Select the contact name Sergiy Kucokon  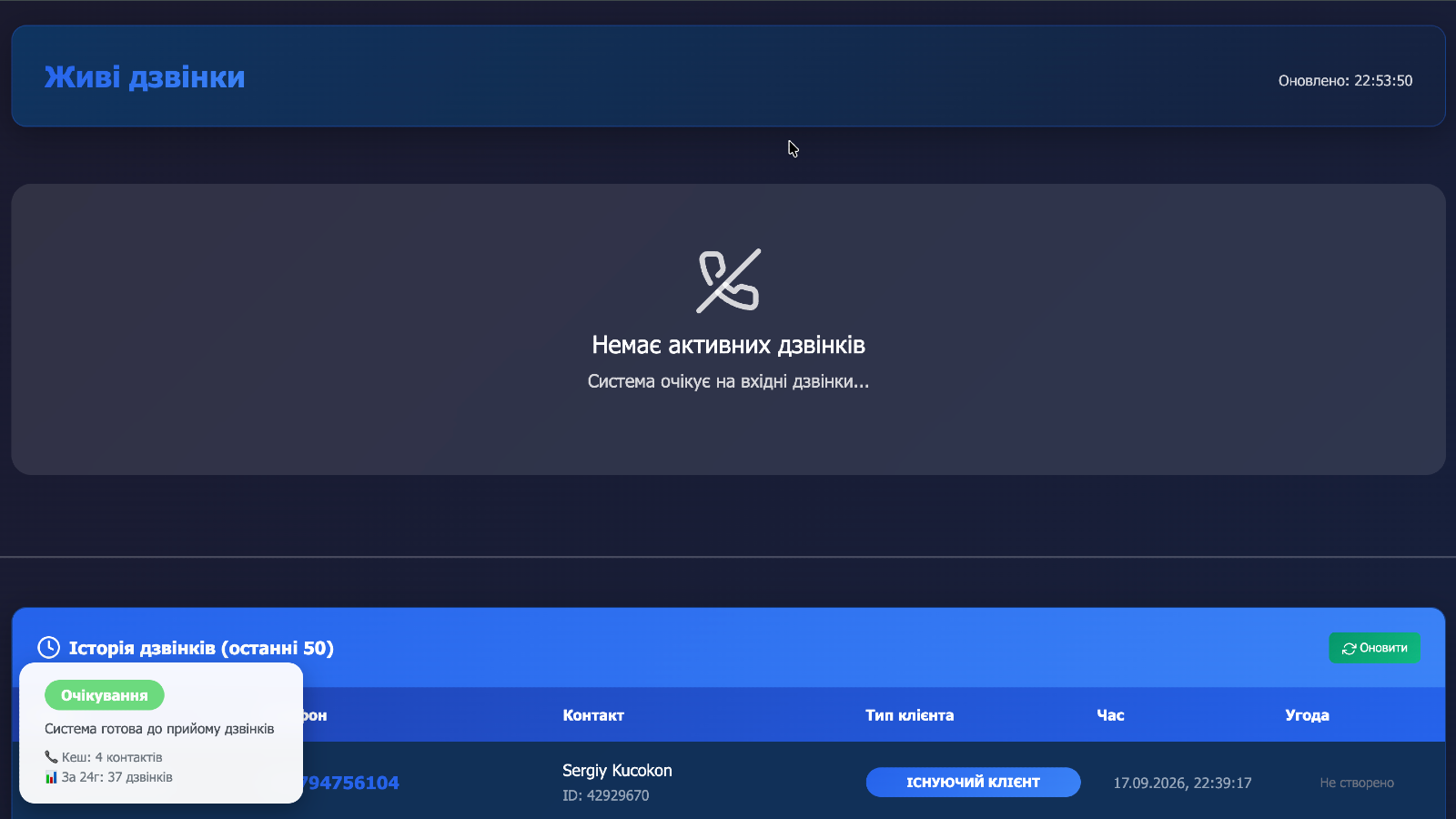coord(617,771)
